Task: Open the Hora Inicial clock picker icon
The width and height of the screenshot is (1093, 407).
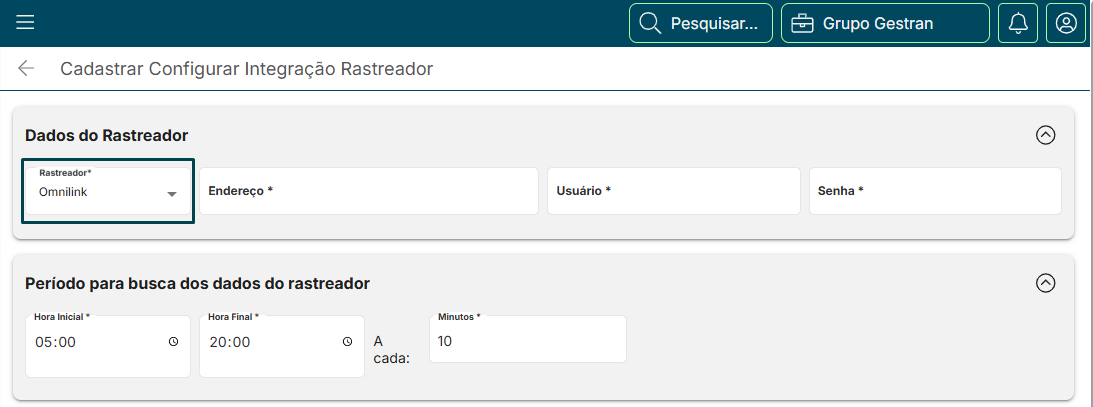Action: coord(174,342)
